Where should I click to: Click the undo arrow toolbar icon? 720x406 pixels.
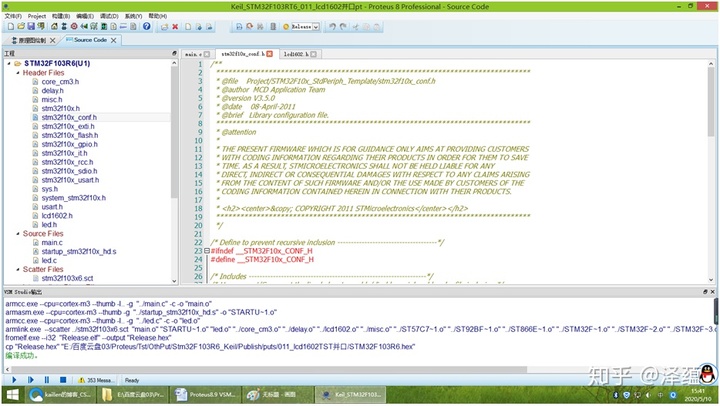point(332,27)
